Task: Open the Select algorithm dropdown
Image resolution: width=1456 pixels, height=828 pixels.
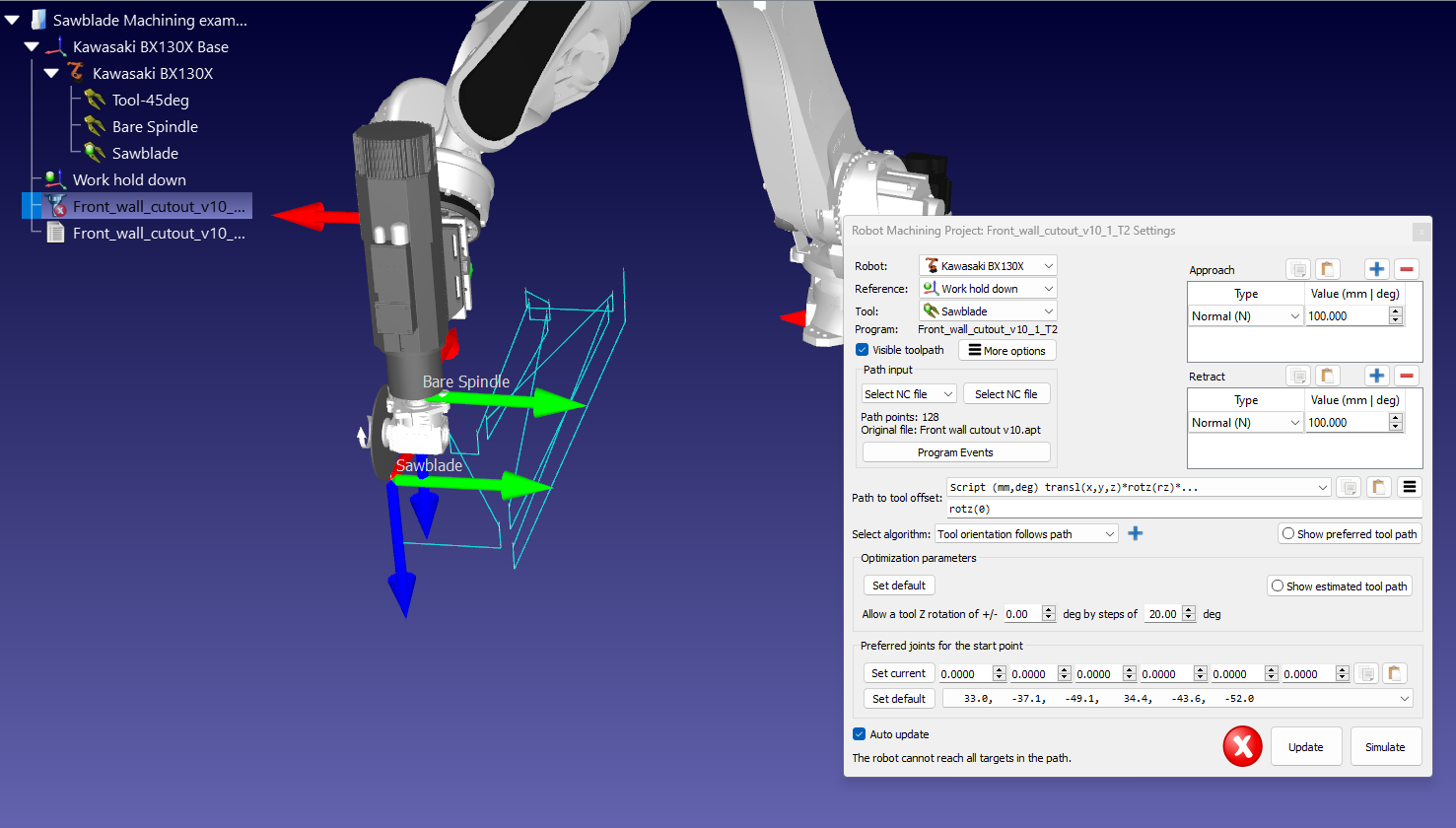Action: (x=1025, y=533)
